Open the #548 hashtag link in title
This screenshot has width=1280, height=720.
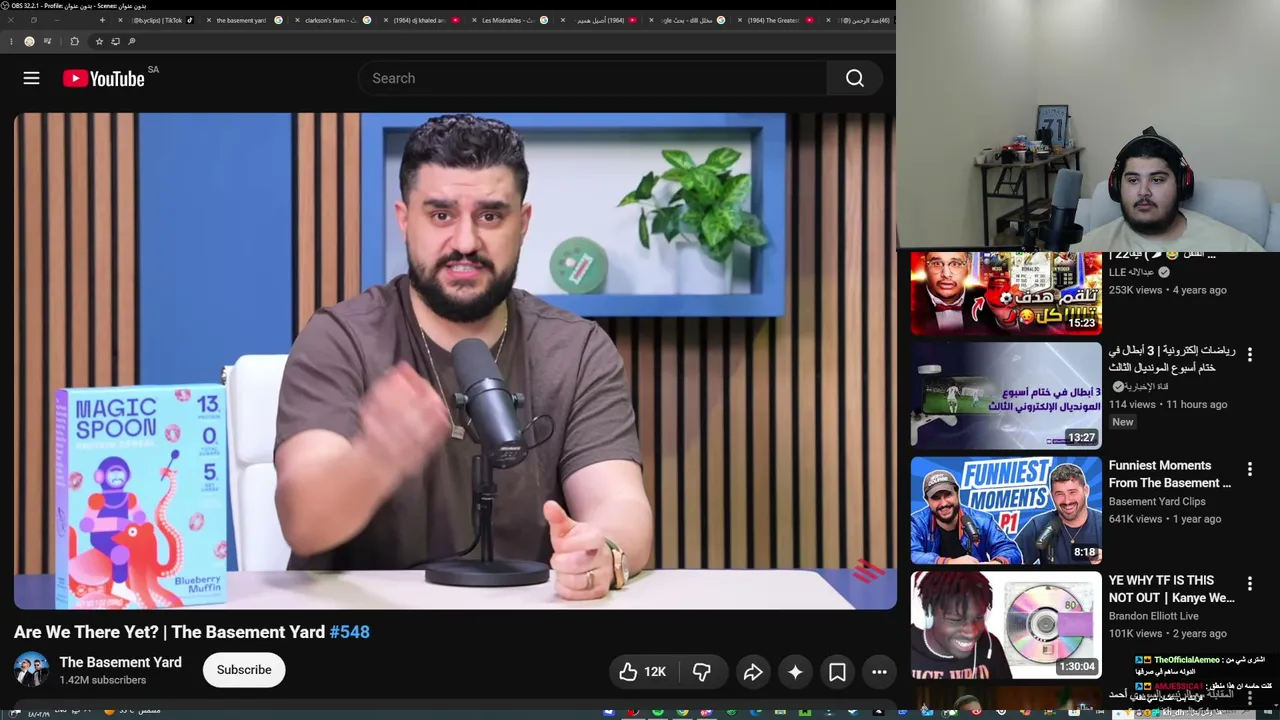click(x=350, y=632)
